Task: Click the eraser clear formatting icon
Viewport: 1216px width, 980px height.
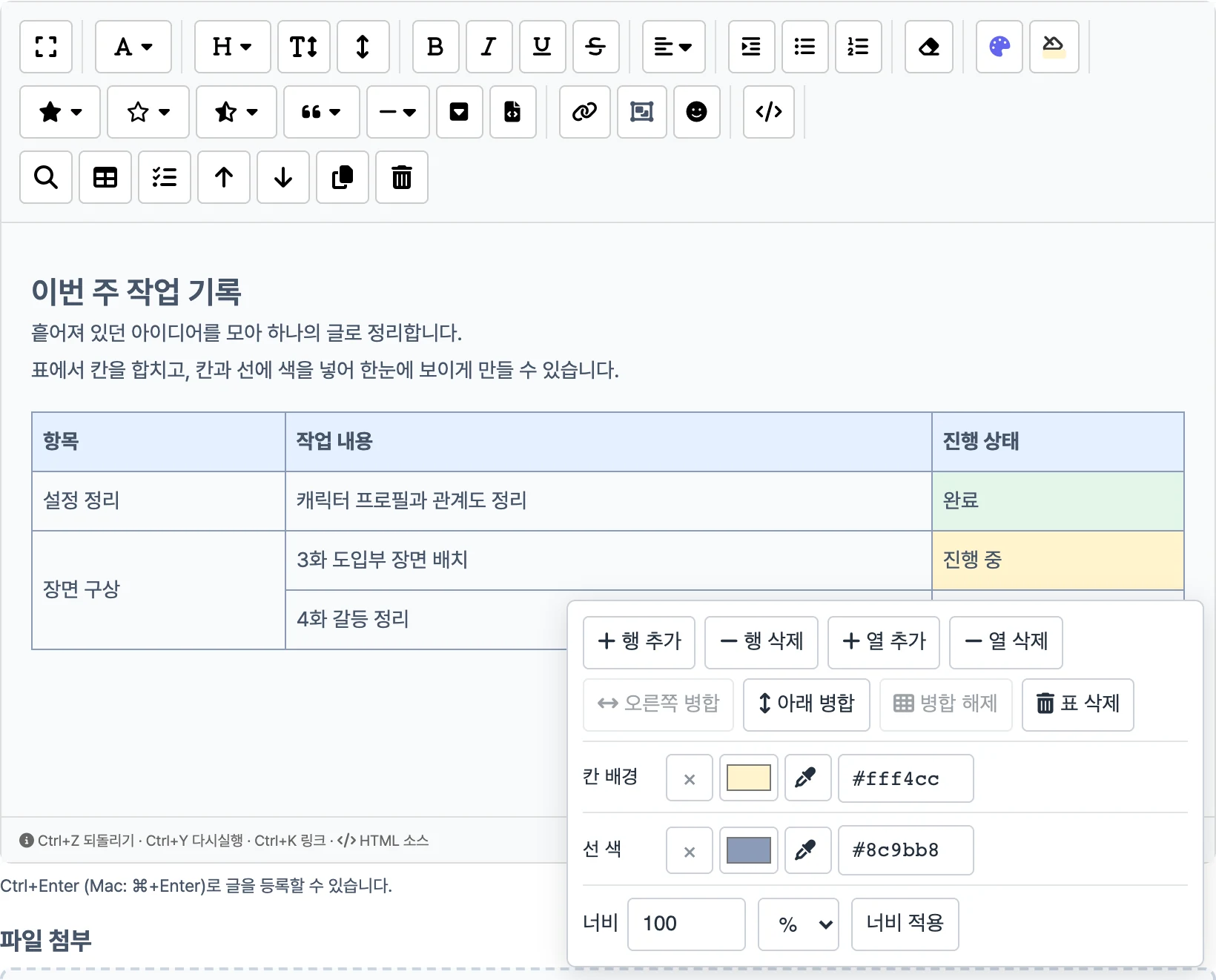Action: point(929,47)
